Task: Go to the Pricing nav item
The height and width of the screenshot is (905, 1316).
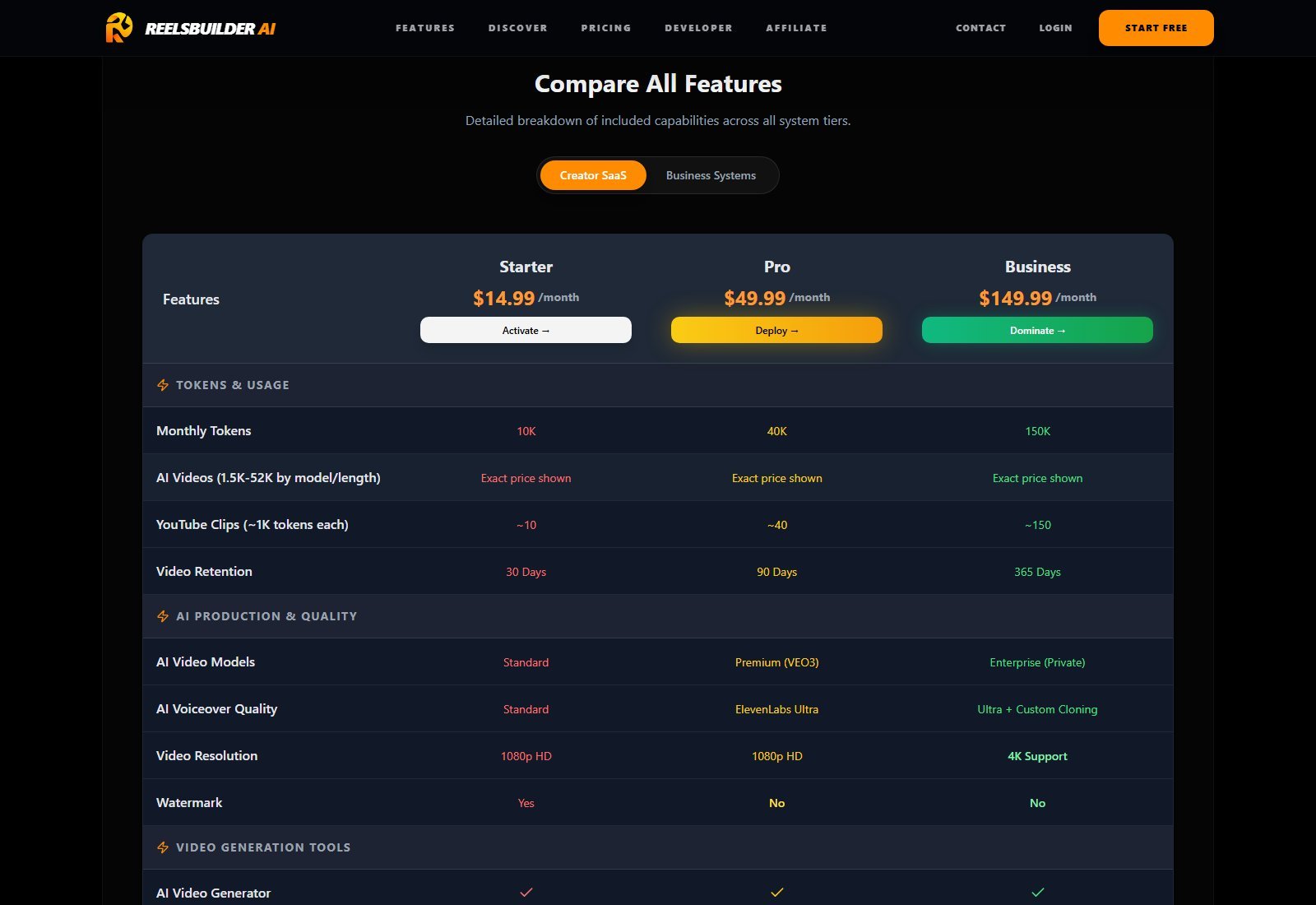Action: (606, 28)
